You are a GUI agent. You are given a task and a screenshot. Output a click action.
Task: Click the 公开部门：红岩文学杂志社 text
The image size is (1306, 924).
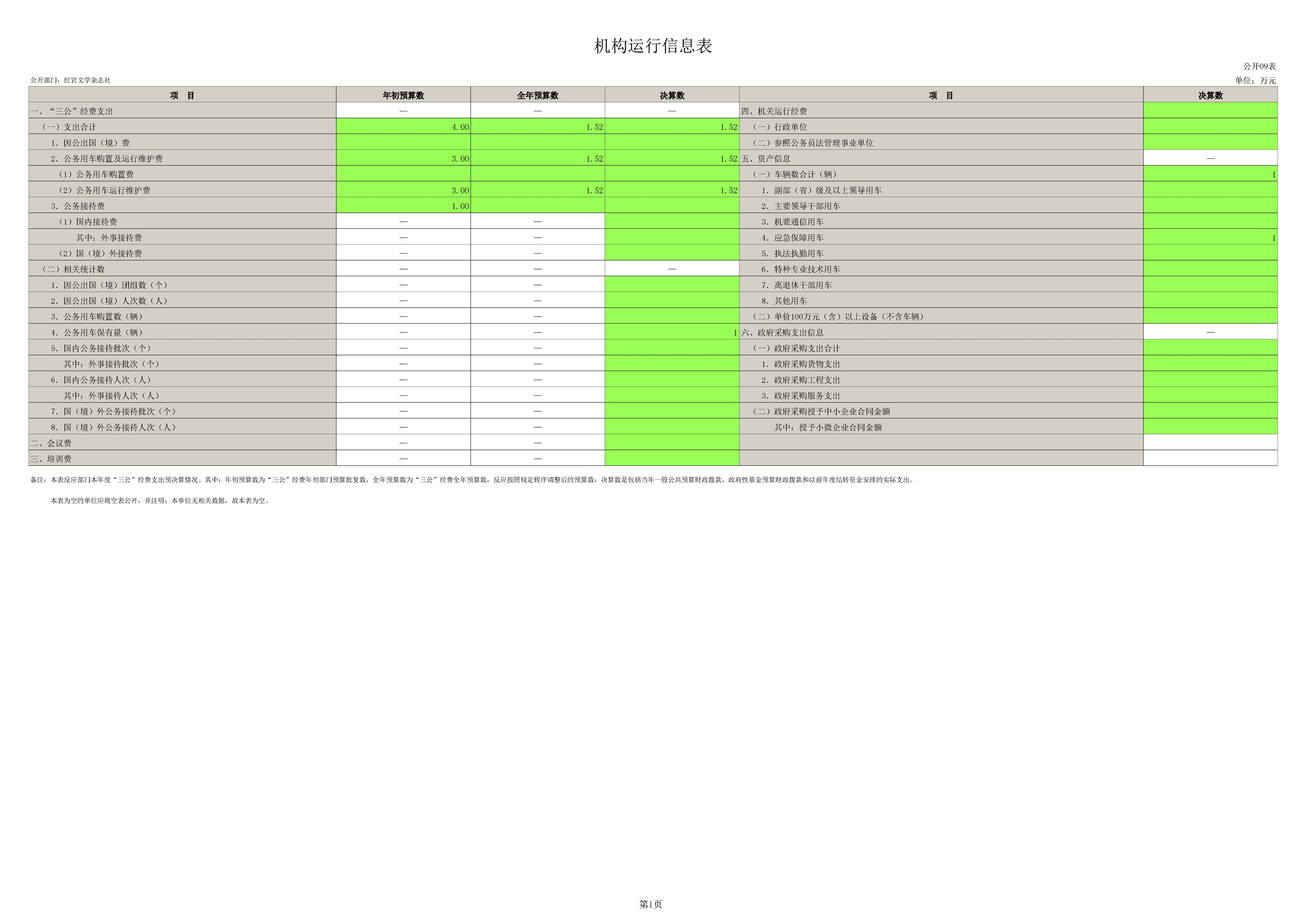point(71,80)
